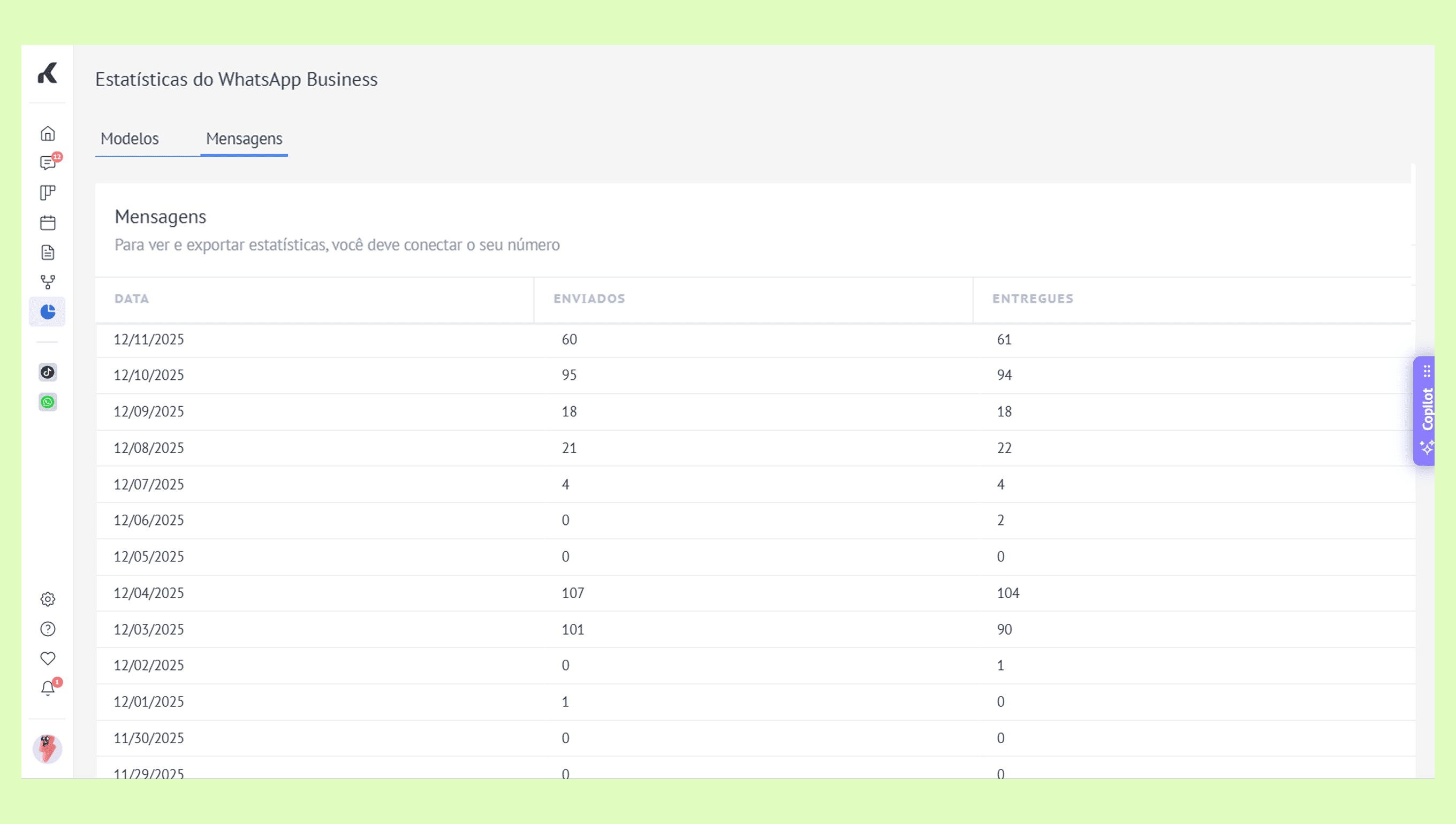
Task: Select the Mensagens tab
Action: pos(244,139)
